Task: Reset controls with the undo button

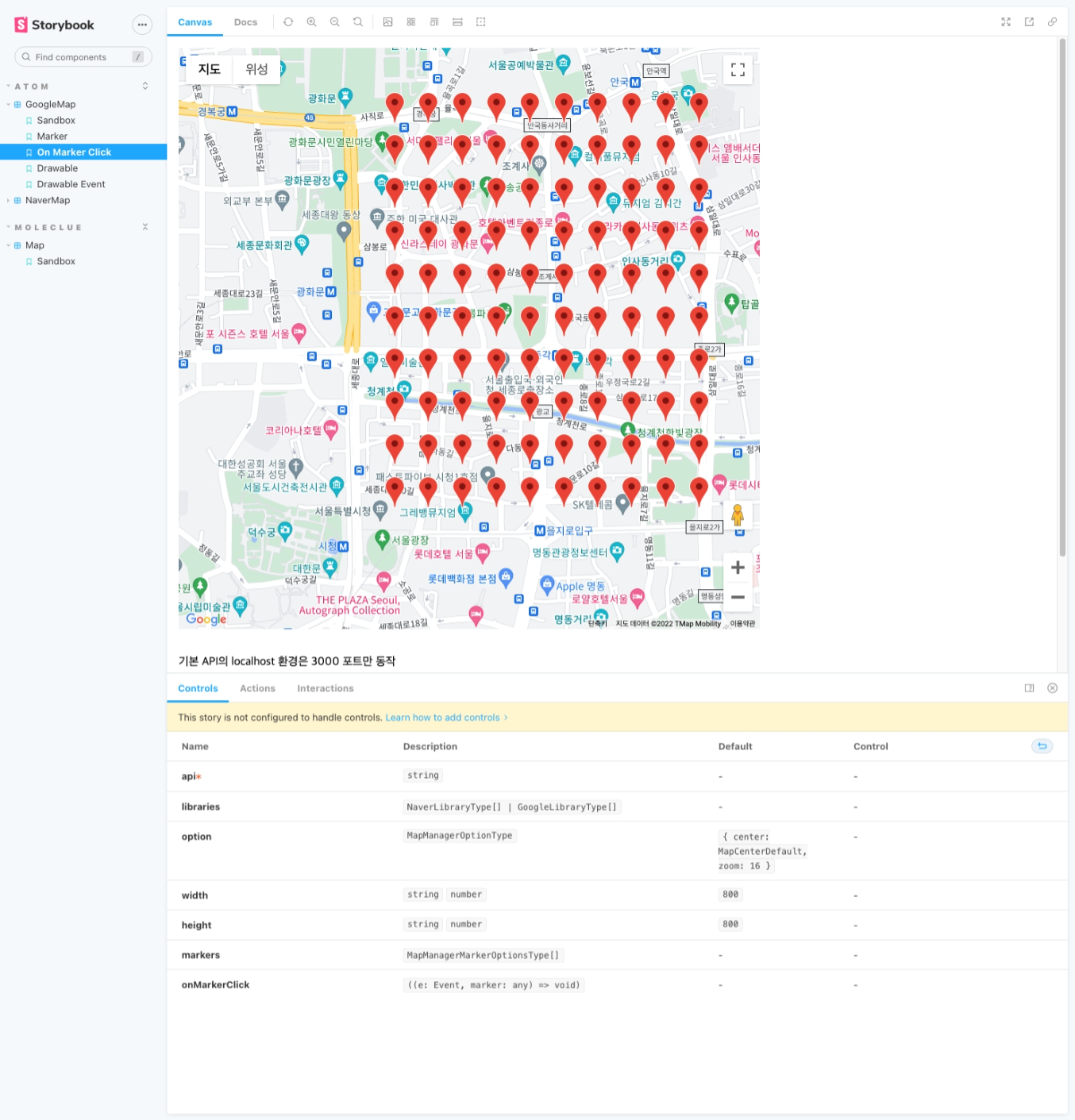Action: [1042, 746]
